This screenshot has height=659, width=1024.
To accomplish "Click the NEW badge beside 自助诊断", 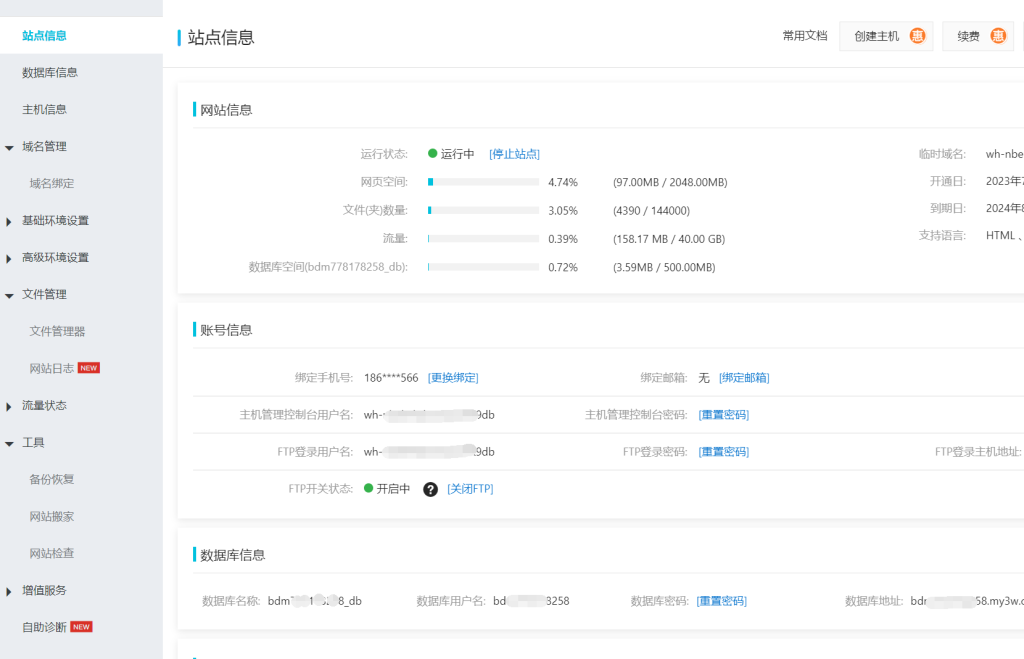I will click(x=81, y=627).
